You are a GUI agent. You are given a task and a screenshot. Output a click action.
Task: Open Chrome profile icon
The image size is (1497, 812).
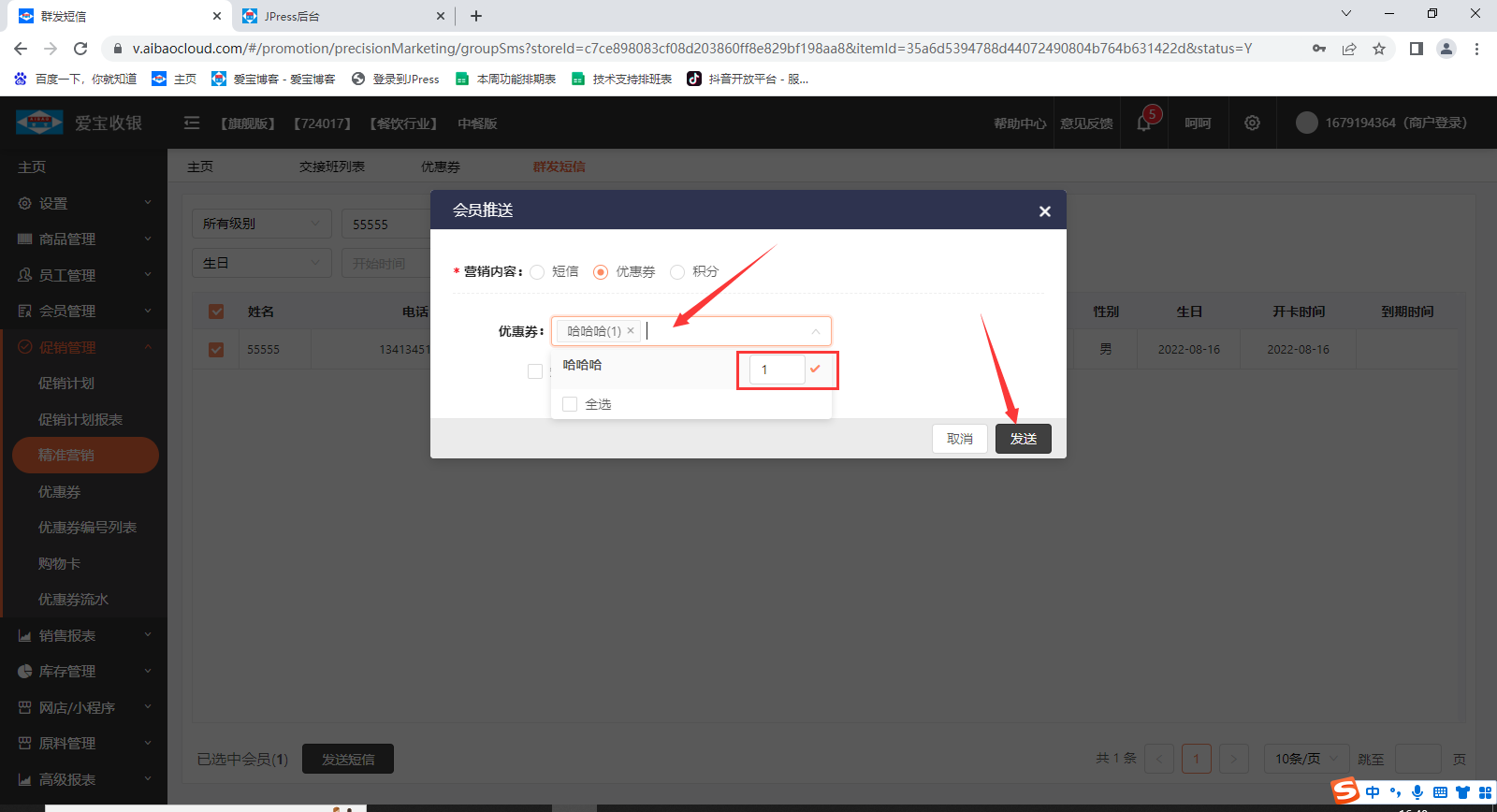(x=1446, y=49)
